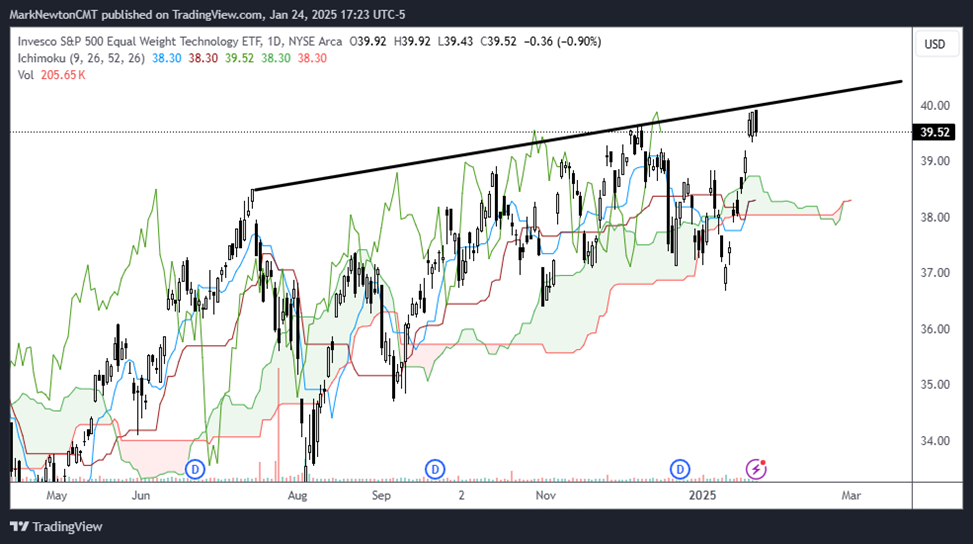
Task: Click the Ichimoku (9, 26, 52, 26) indicator label
Action: (x=81, y=58)
